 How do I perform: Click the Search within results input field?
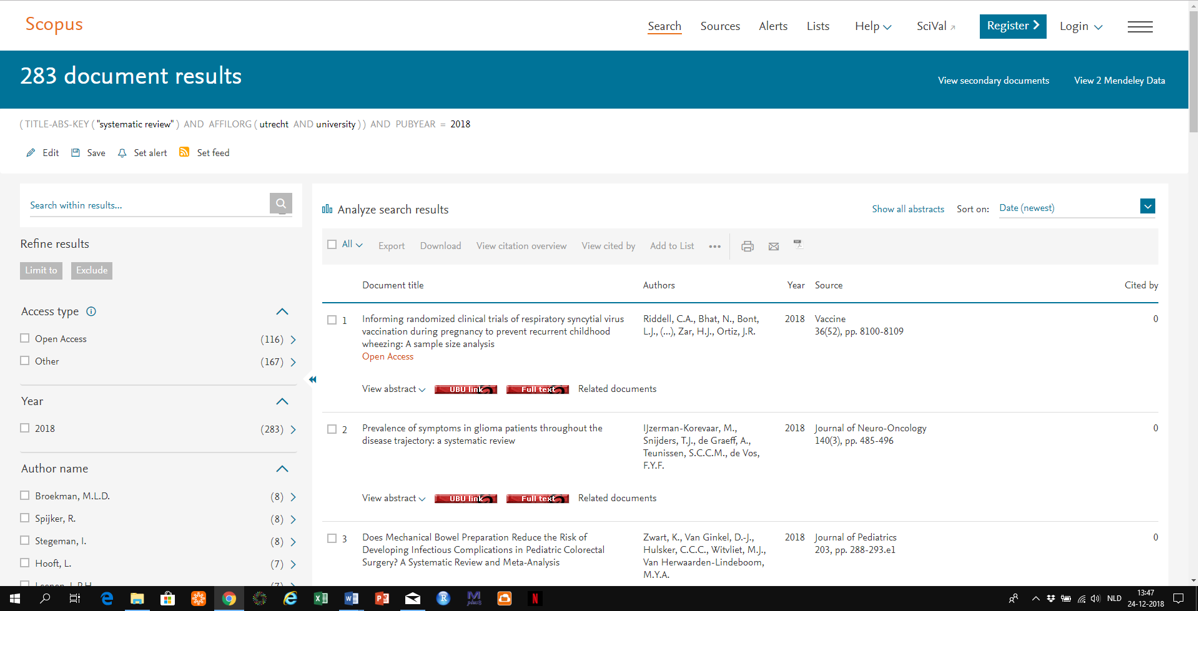coord(147,205)
